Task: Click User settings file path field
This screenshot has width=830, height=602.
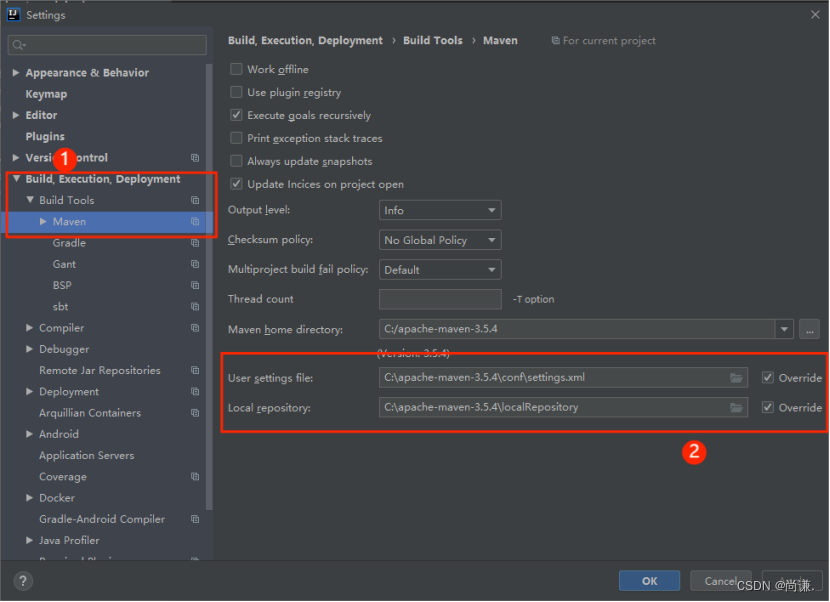Action: pos(563,378)
